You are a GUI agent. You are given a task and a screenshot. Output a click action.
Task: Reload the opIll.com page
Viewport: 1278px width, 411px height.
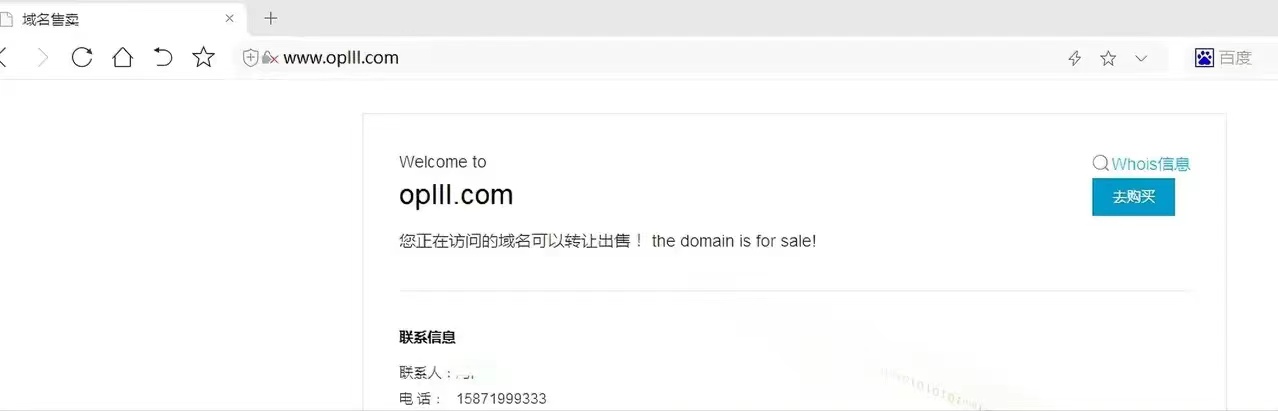click(82, 58)
